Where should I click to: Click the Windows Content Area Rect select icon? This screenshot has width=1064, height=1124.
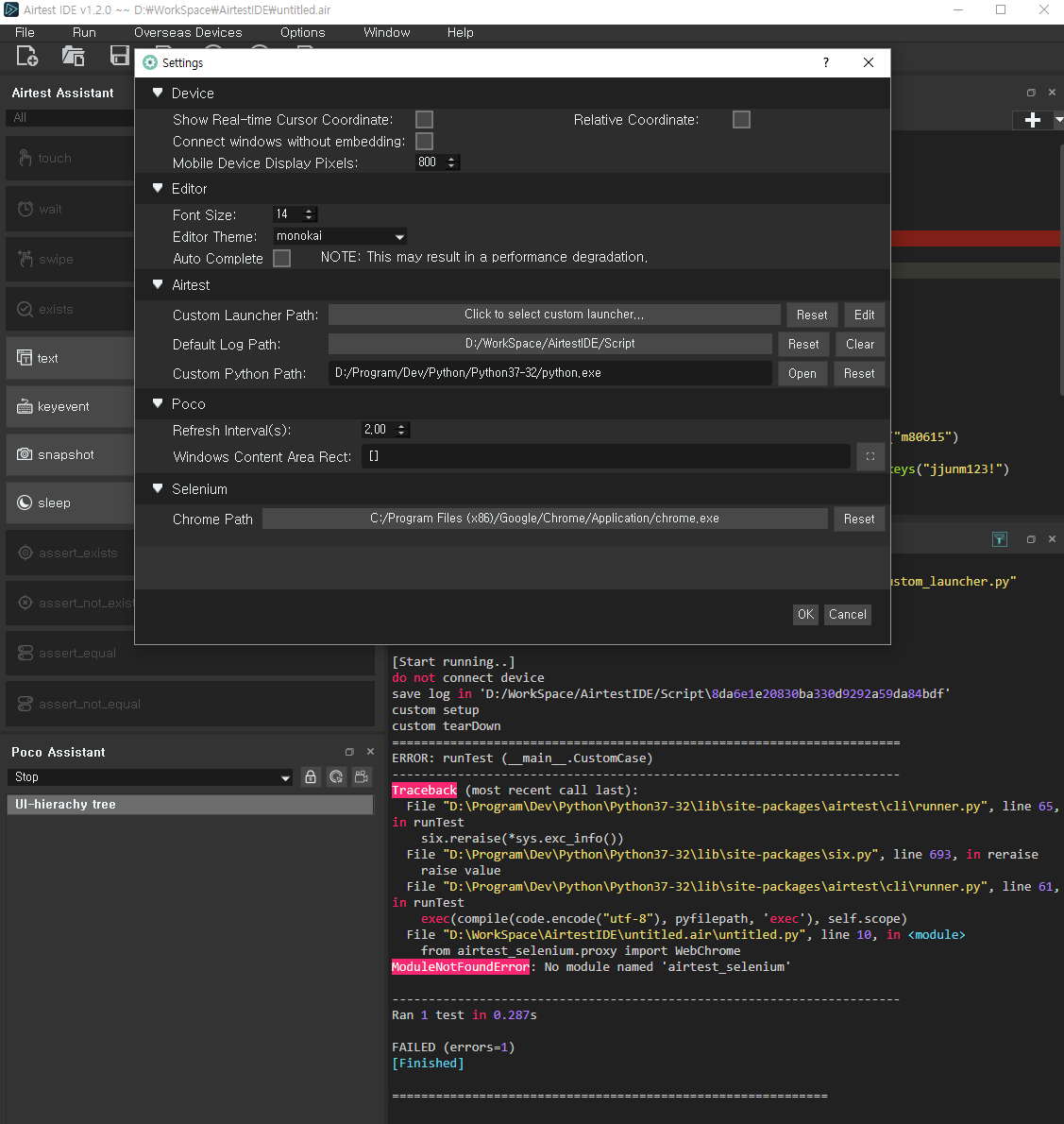coord(870,456)
